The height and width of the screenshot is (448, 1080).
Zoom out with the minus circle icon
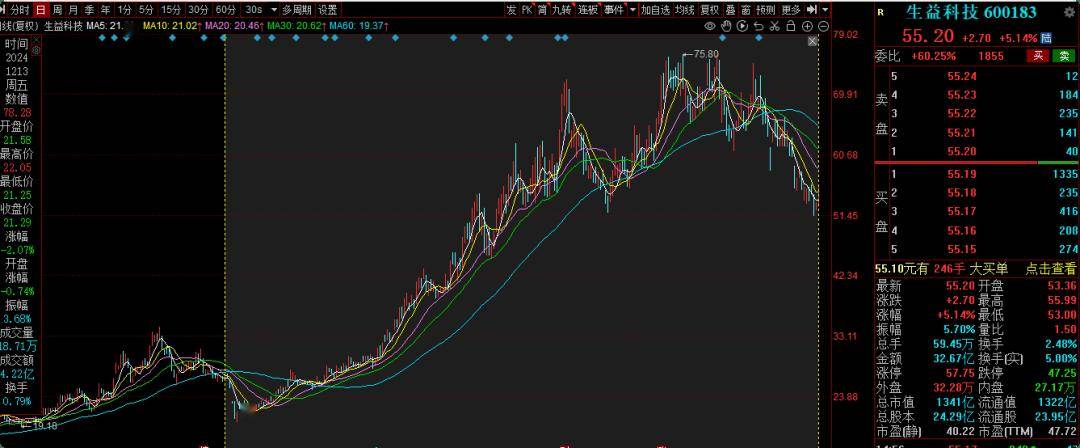(x=823, y=26)
